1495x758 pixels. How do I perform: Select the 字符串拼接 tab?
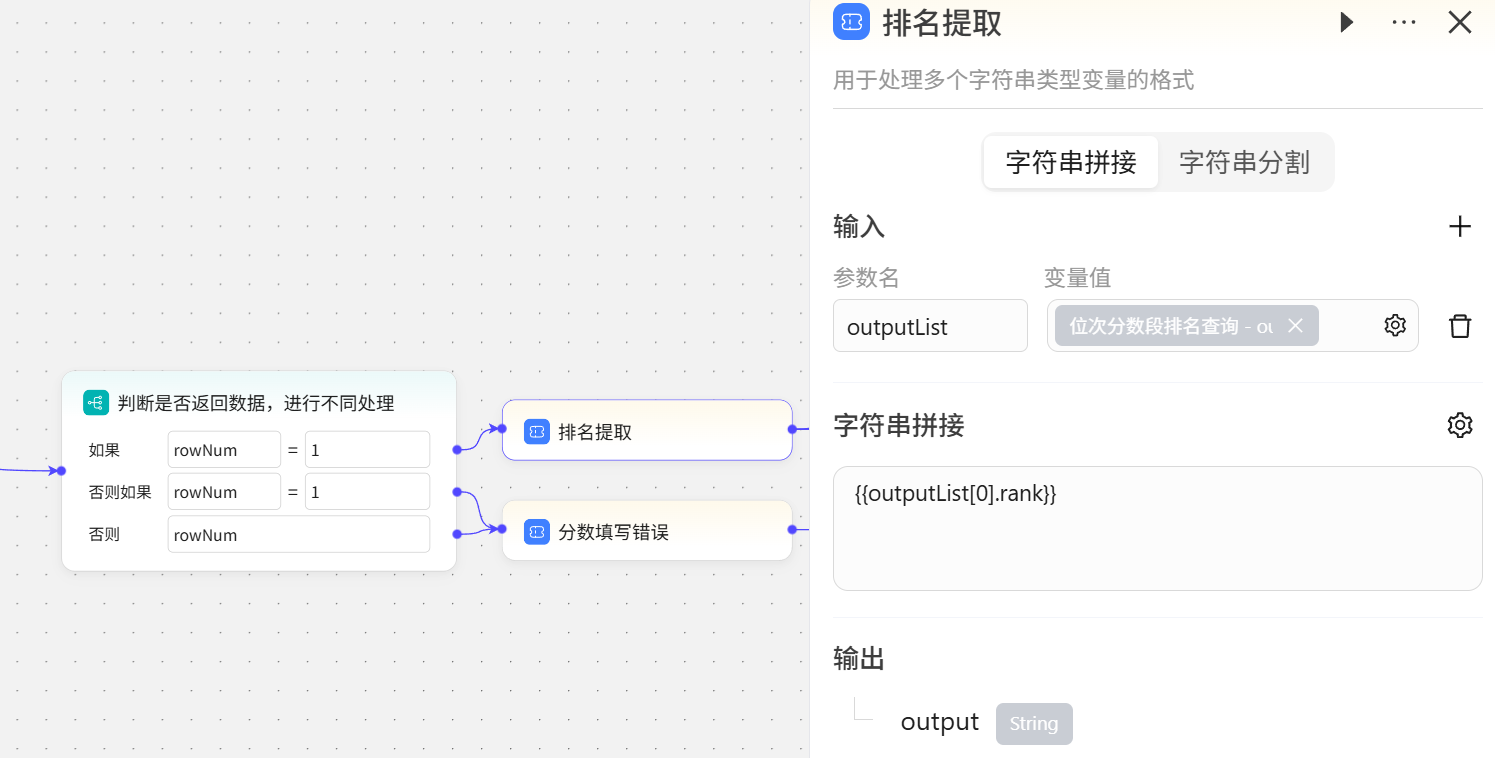1071,161
